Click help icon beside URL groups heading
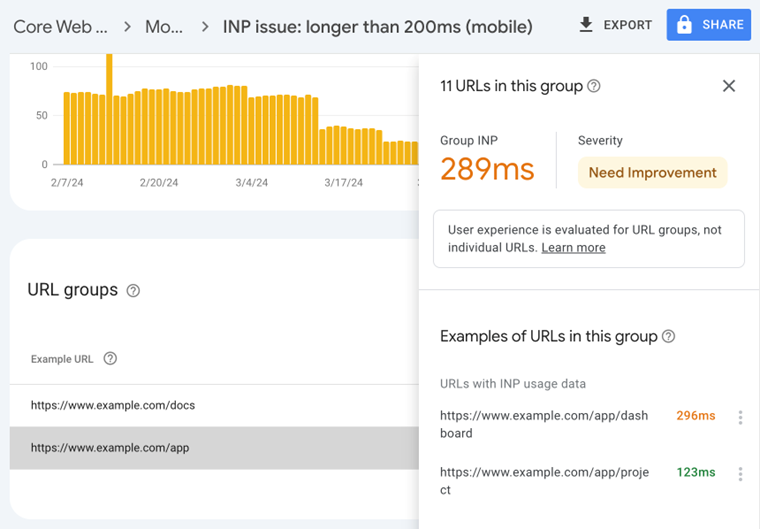This screenshot has width=760, height=529. (x=133, y=291)
